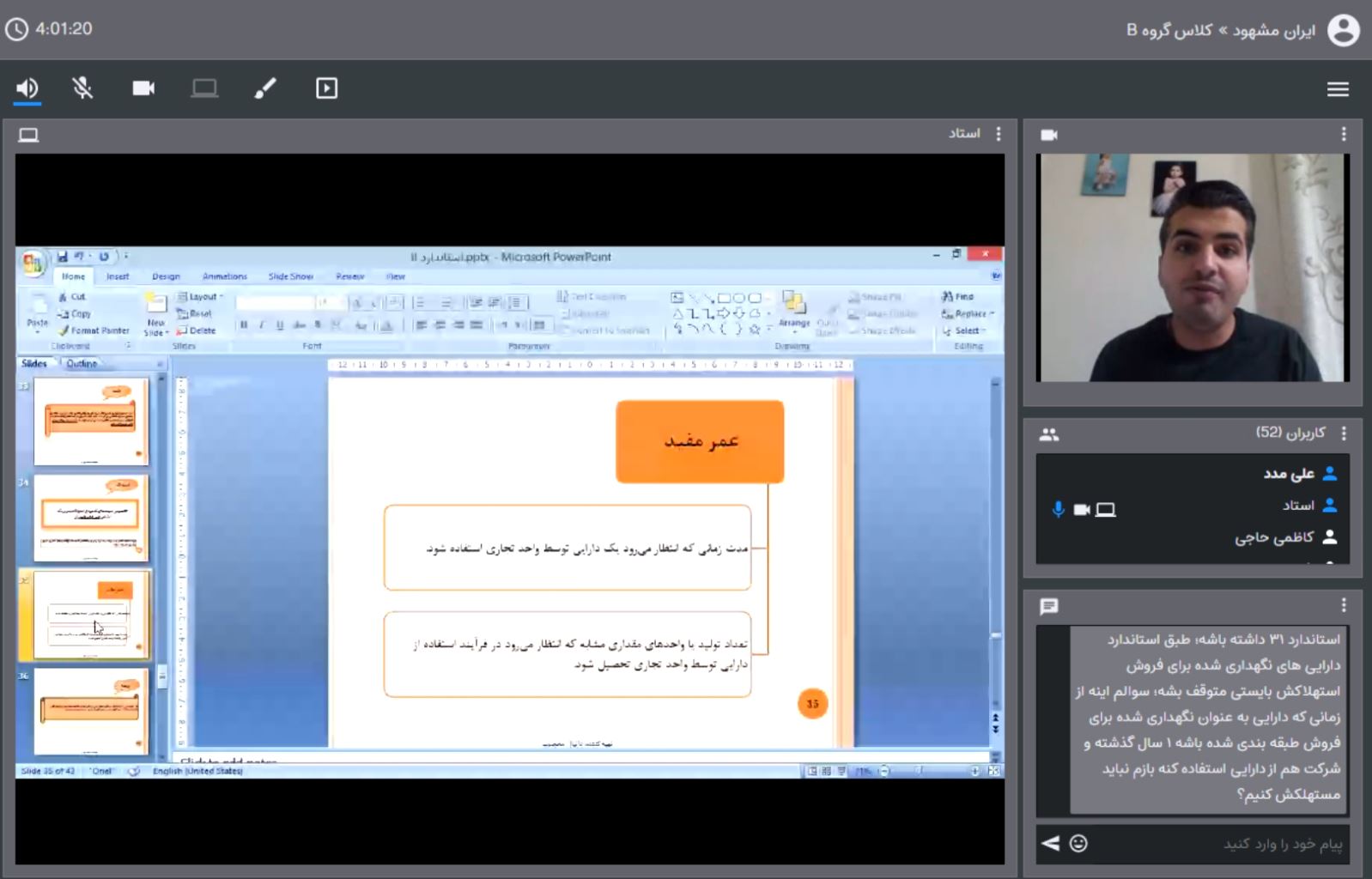1372x879 pixels.
Task: Switch to the Slide Show ribbon tab
Action: (290, 276)
